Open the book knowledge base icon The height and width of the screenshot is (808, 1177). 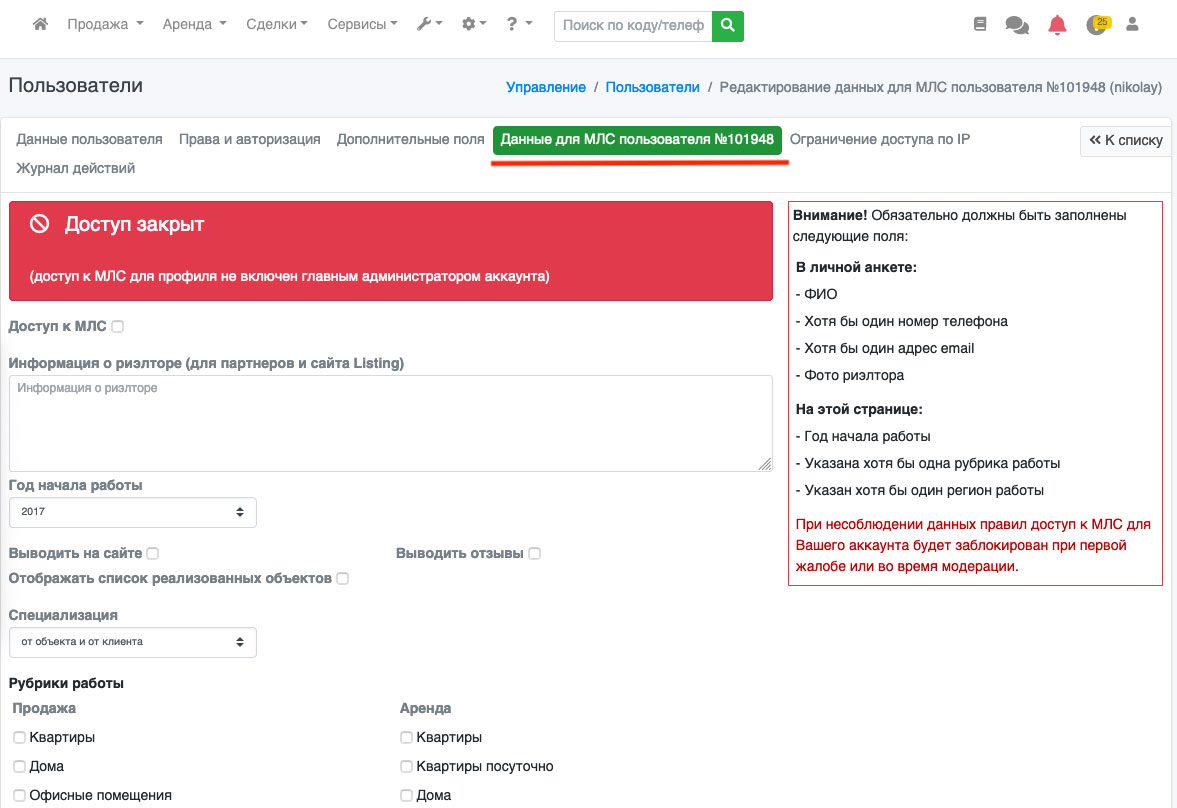click(980, 24)
